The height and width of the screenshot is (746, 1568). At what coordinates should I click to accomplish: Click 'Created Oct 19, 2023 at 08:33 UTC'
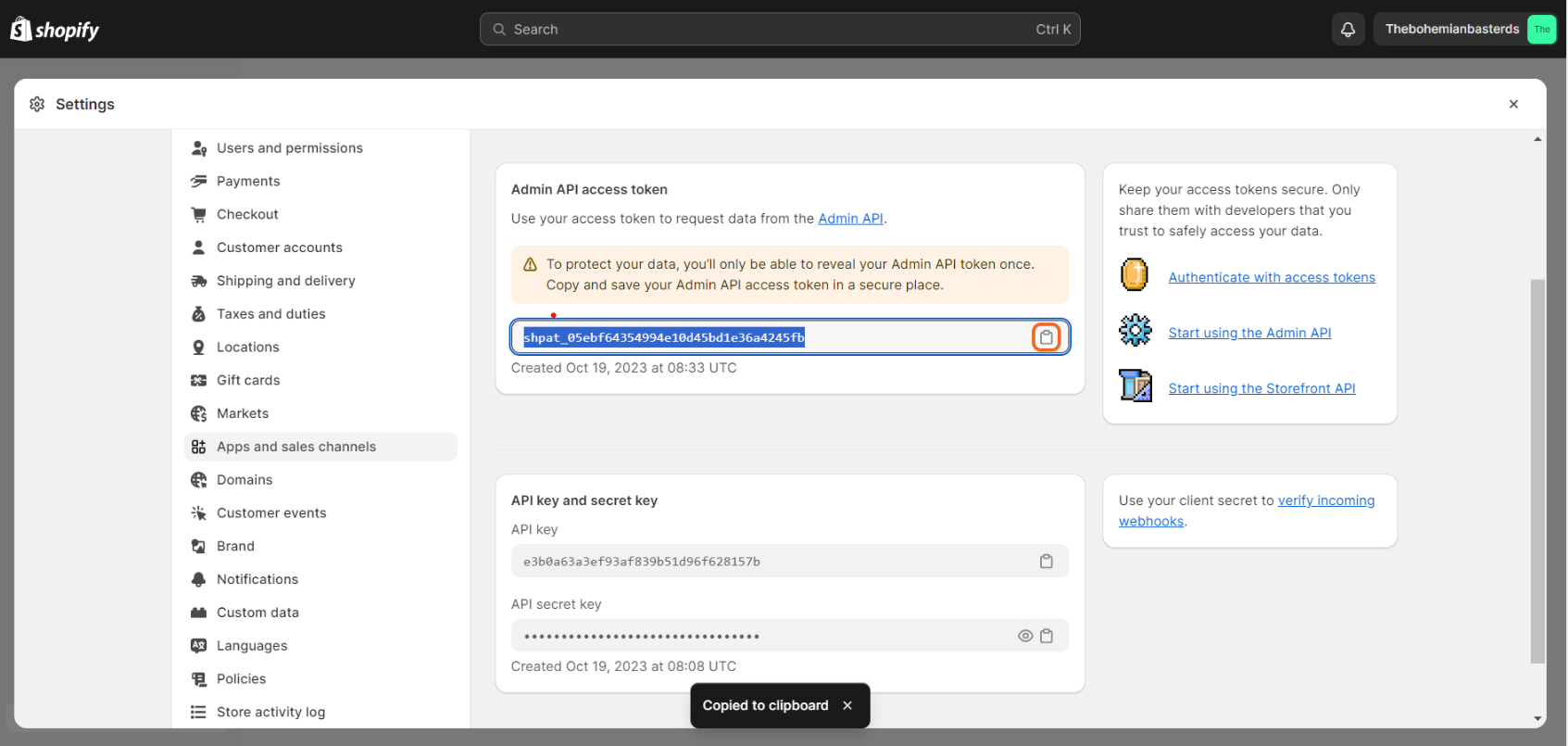click(624, 368)
